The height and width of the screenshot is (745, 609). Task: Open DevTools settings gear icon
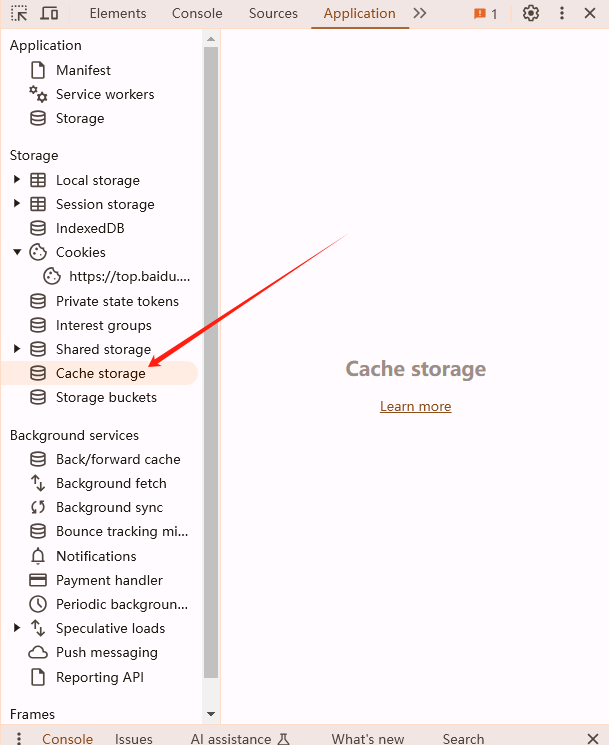click(531, 13)
